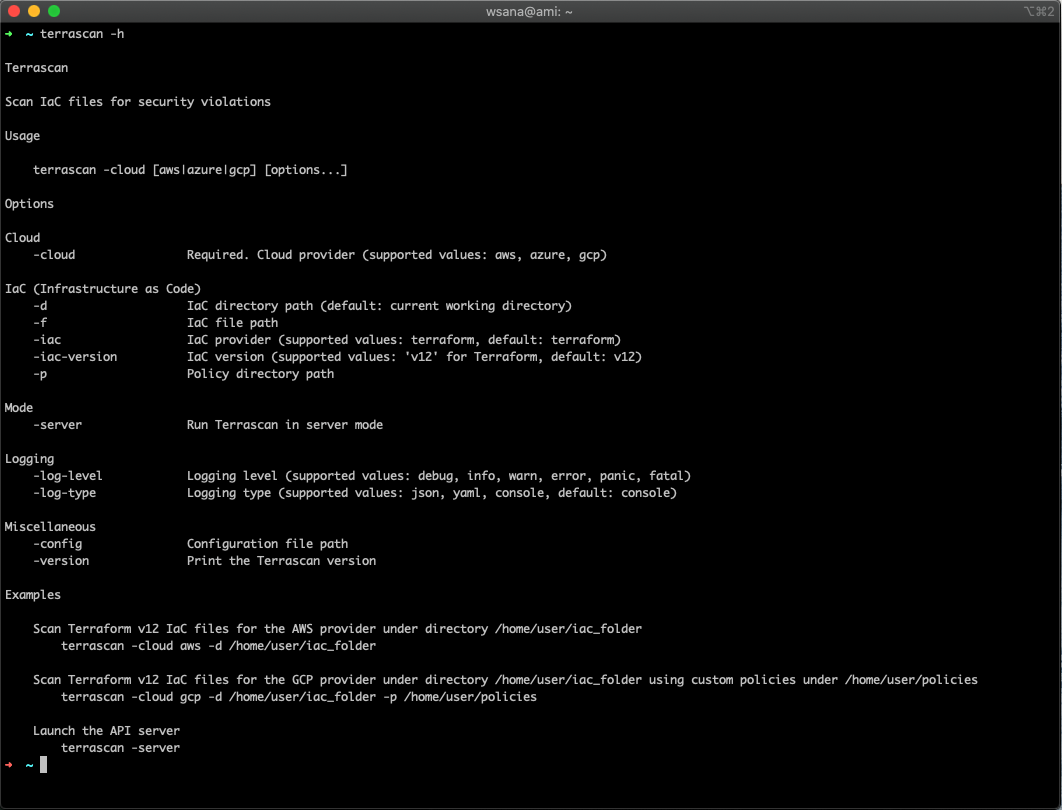Click the 'Logging type (supported values...' description
This screenshot has width=1062, height=810.
432,493
